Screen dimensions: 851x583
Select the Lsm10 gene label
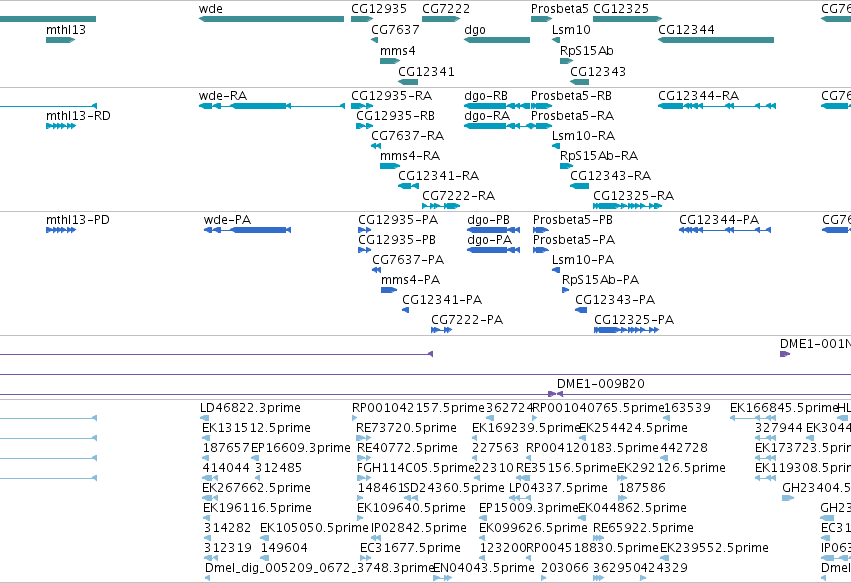tap(571, 30)
